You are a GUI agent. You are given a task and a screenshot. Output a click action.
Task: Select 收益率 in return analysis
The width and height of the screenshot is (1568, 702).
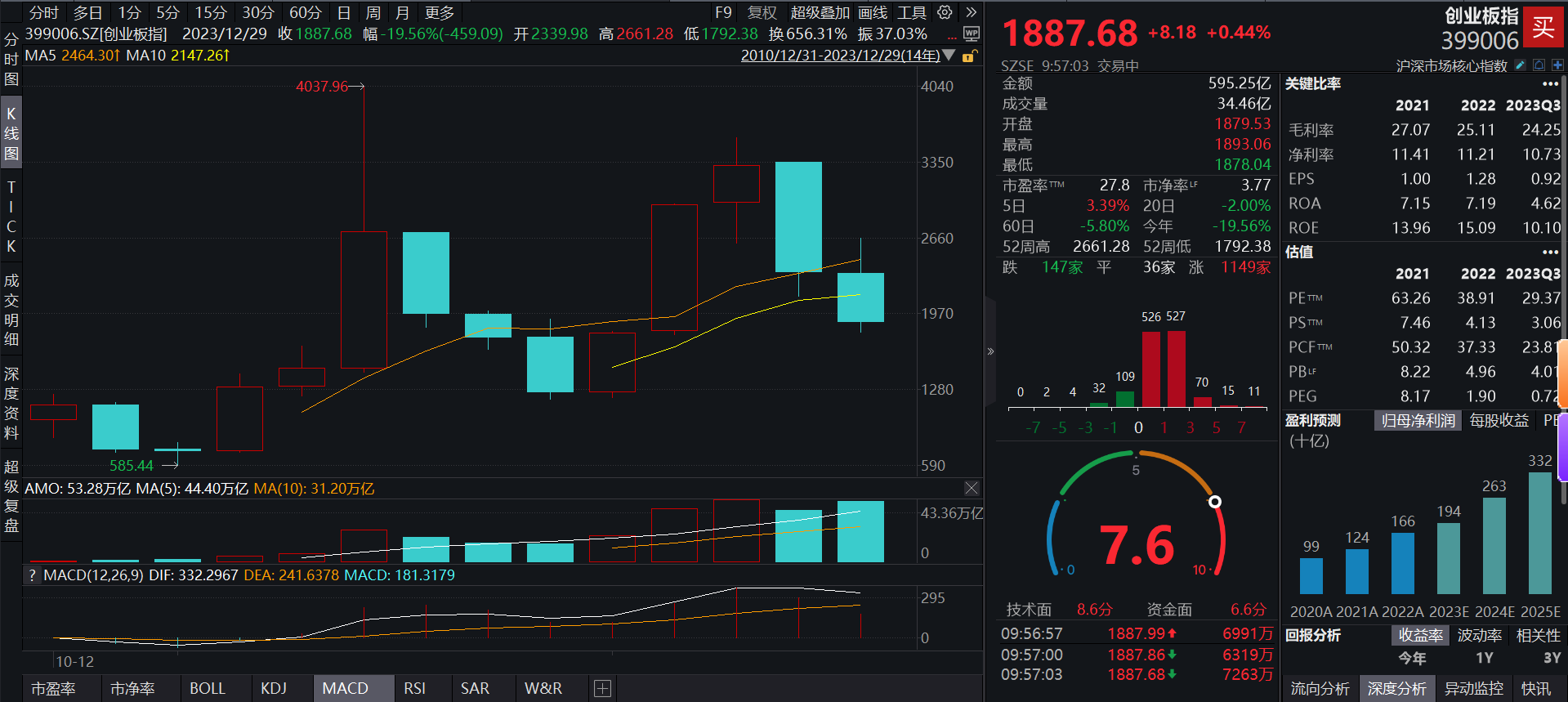[1421, 636]
